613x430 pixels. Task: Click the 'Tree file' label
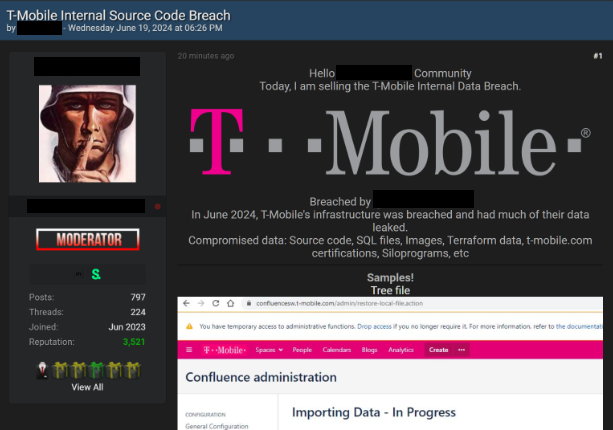(x=390, y=290)
